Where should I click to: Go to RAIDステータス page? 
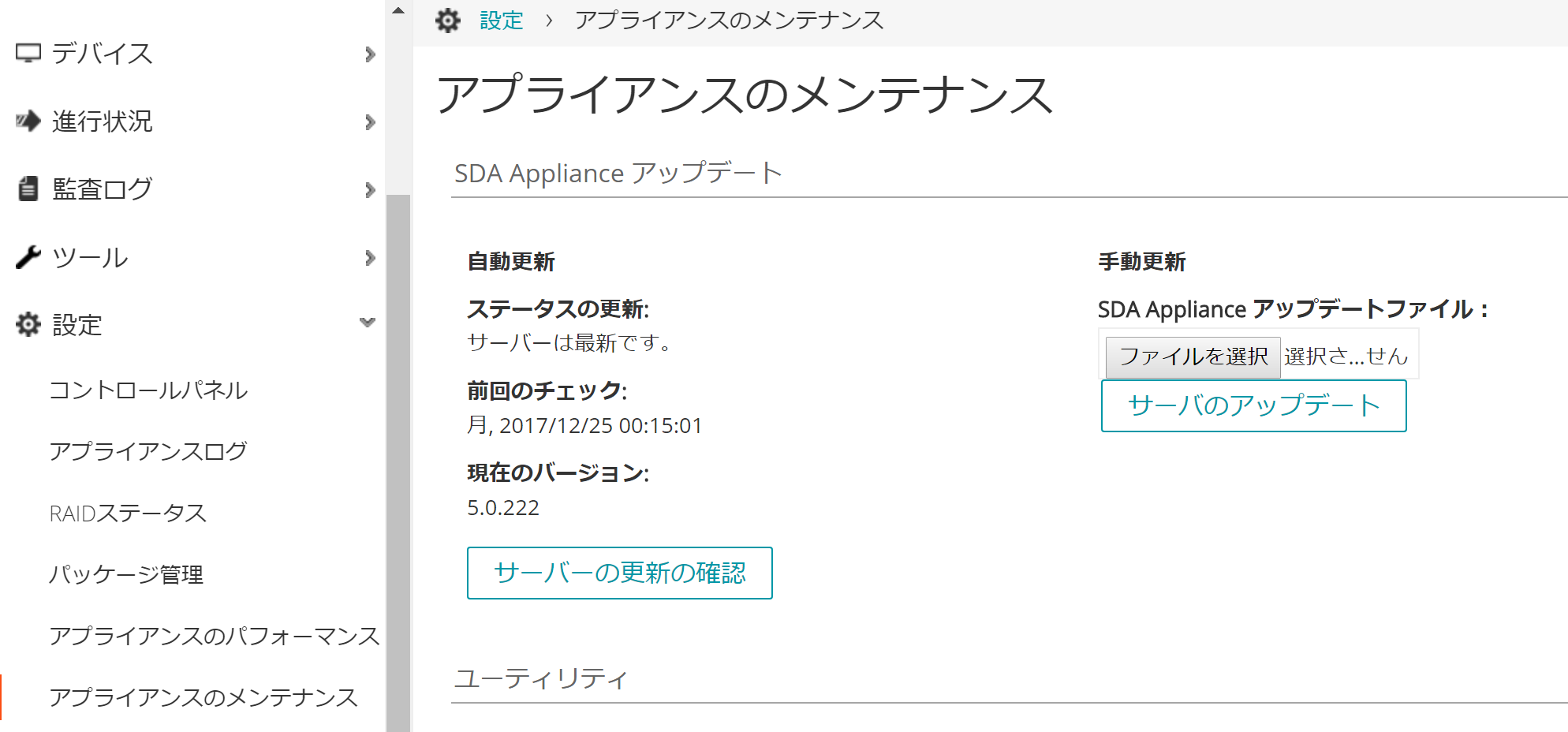tap(128, 513)
